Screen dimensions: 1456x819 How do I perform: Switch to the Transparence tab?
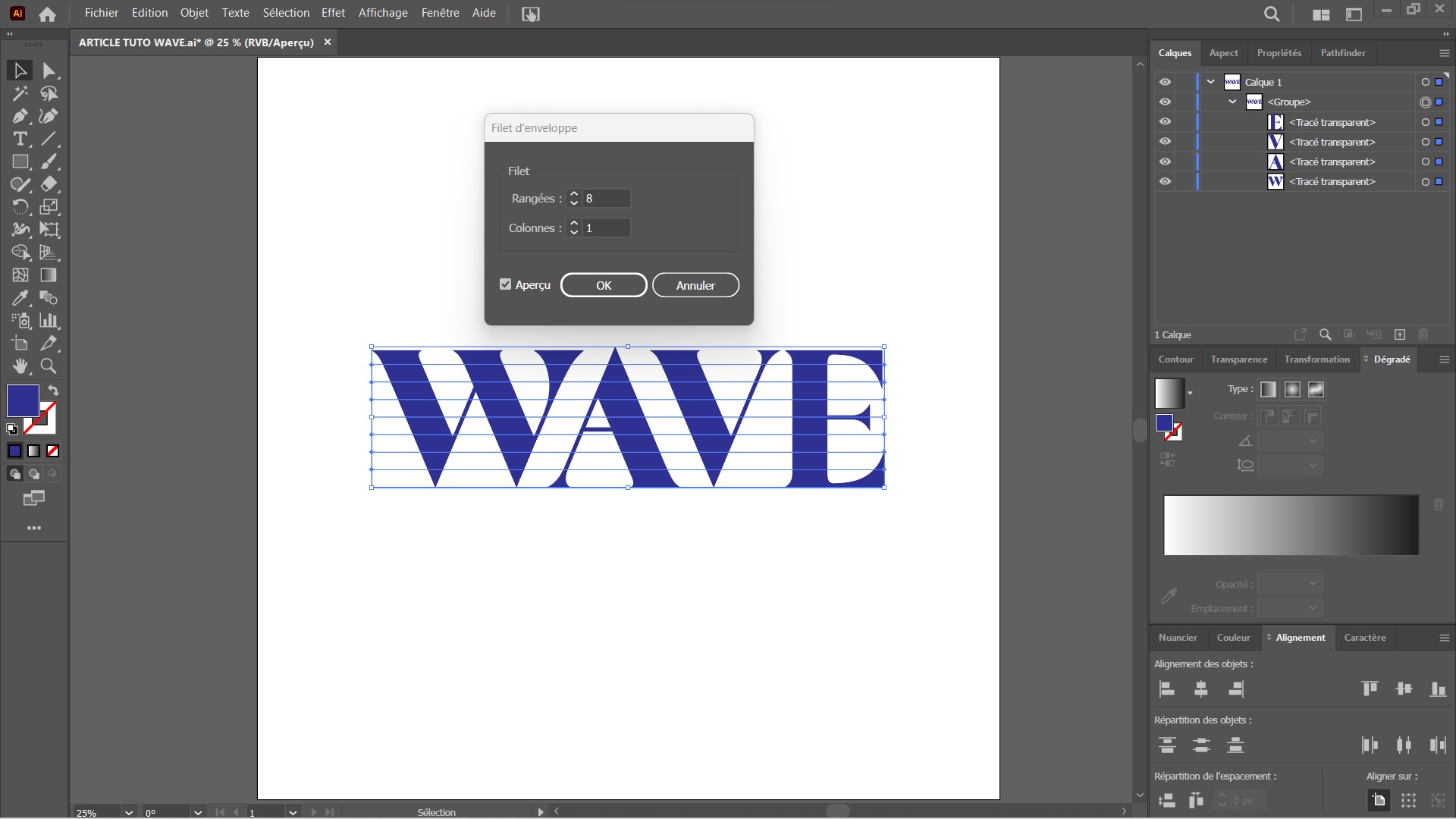pos(1238,359)
